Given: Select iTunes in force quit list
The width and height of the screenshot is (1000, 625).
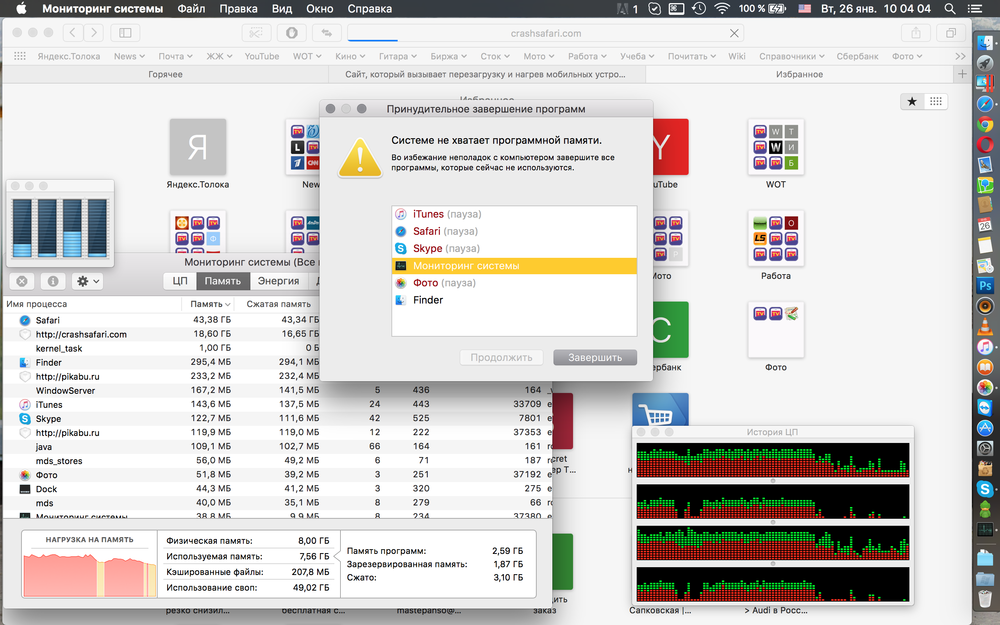Looking at the screenshot, I should tap(514, 214).
